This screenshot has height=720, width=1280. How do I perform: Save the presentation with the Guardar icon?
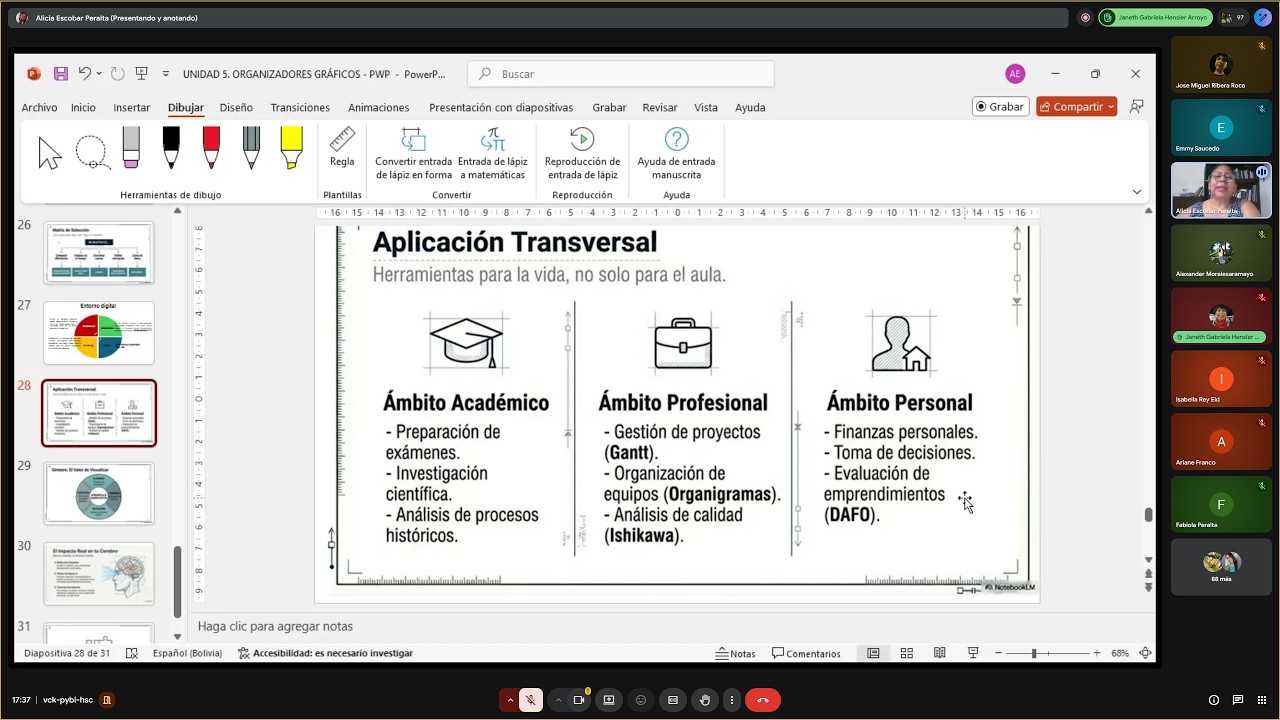(x=61, y=74)
